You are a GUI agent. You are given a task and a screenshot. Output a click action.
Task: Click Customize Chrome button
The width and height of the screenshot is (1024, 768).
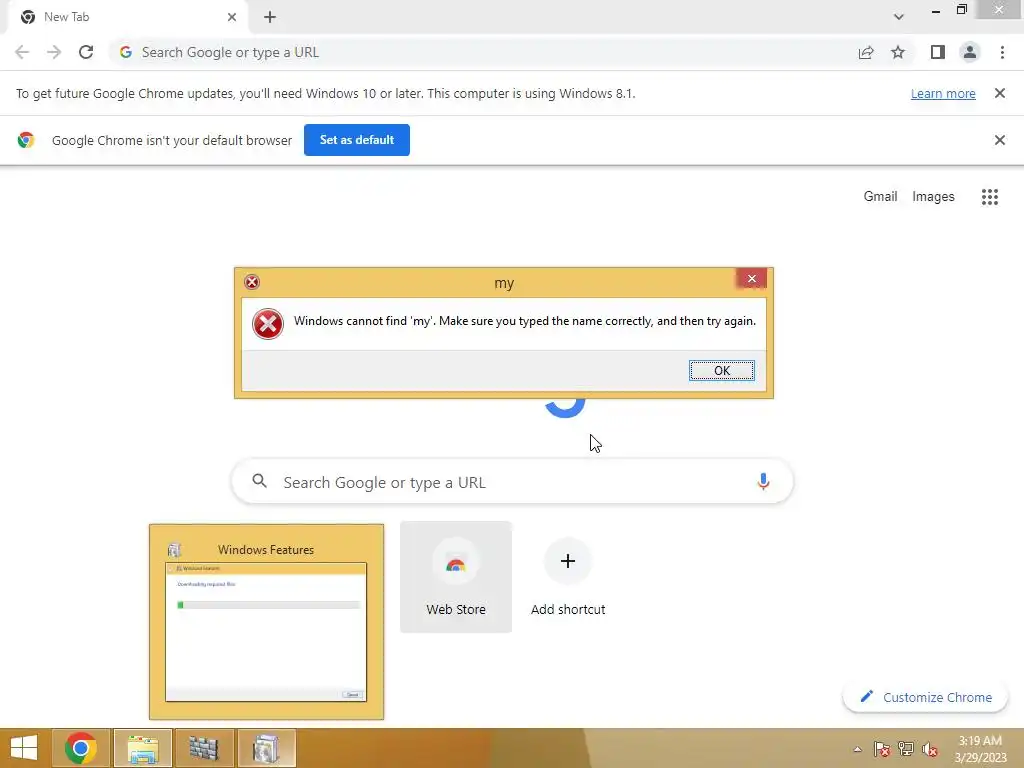(925, 697)
